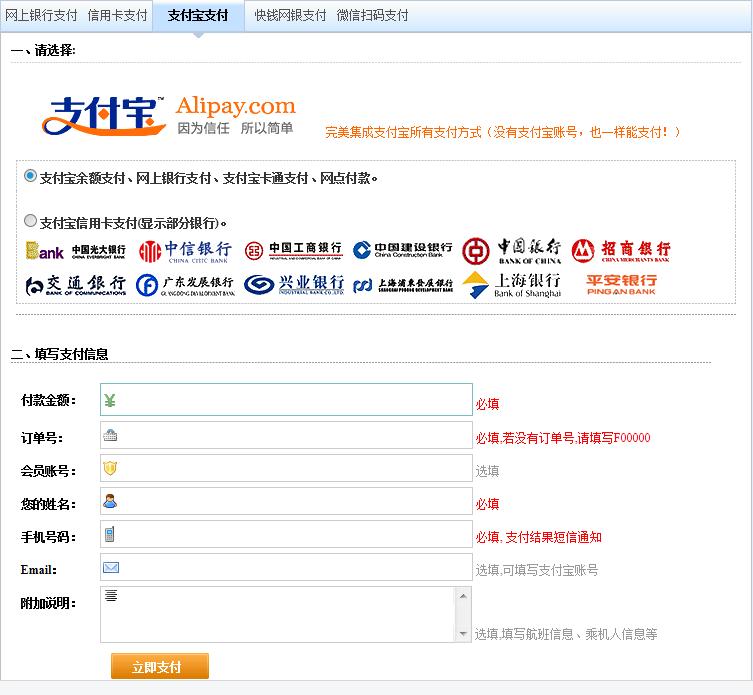Click the person icon in name field
753x695 pixels.
[110, 501]
